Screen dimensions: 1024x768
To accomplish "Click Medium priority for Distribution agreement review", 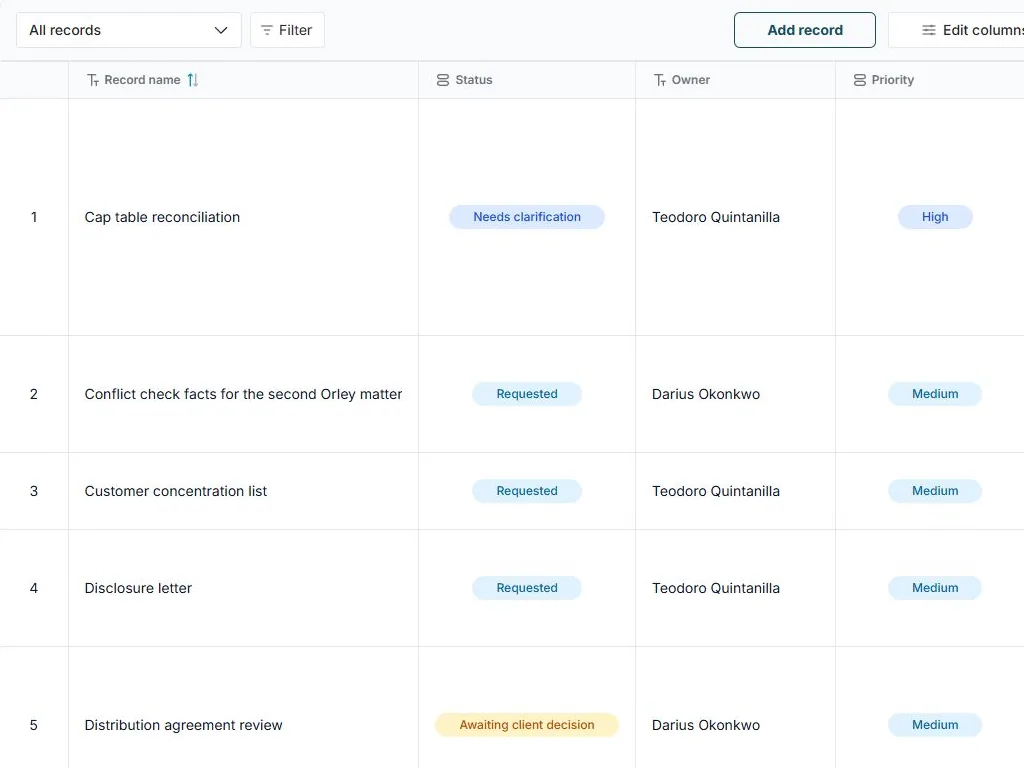I will tap(935, 725).
